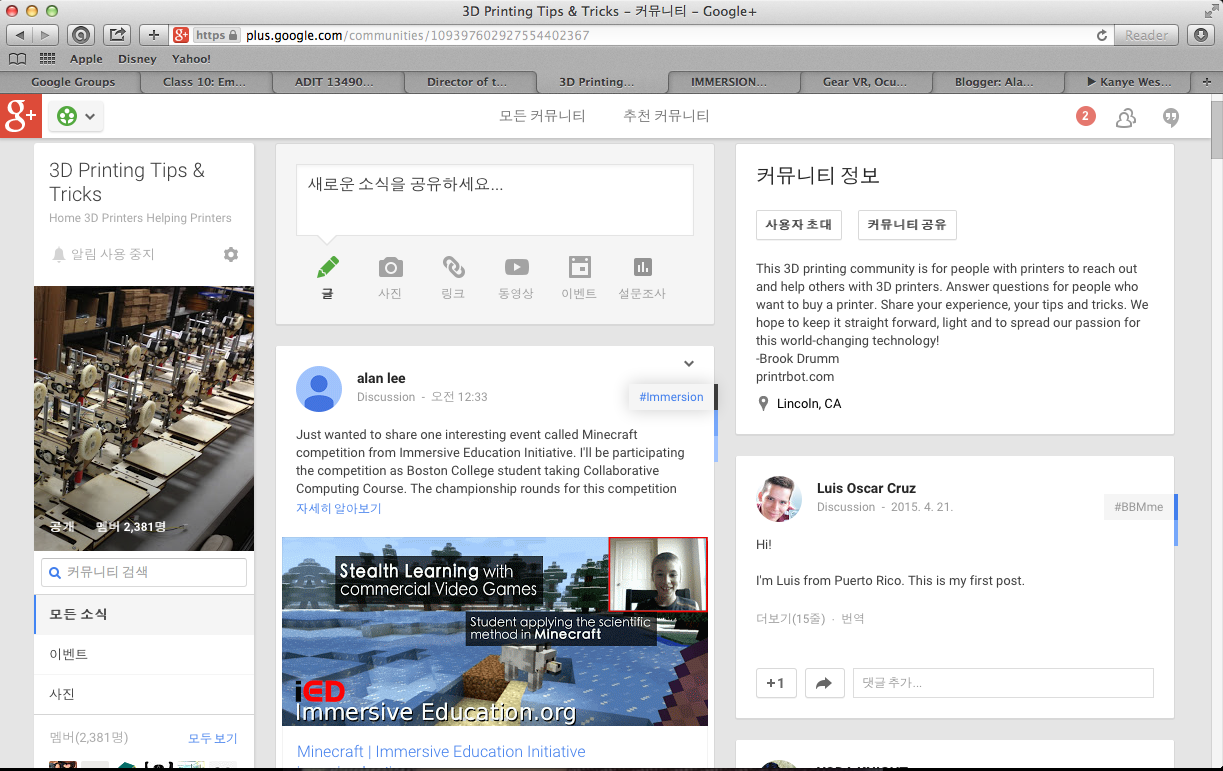This screenshot has width=1223, height=771.
Task: Click the community 3D printers cover photo
Action: click(144, 418)
